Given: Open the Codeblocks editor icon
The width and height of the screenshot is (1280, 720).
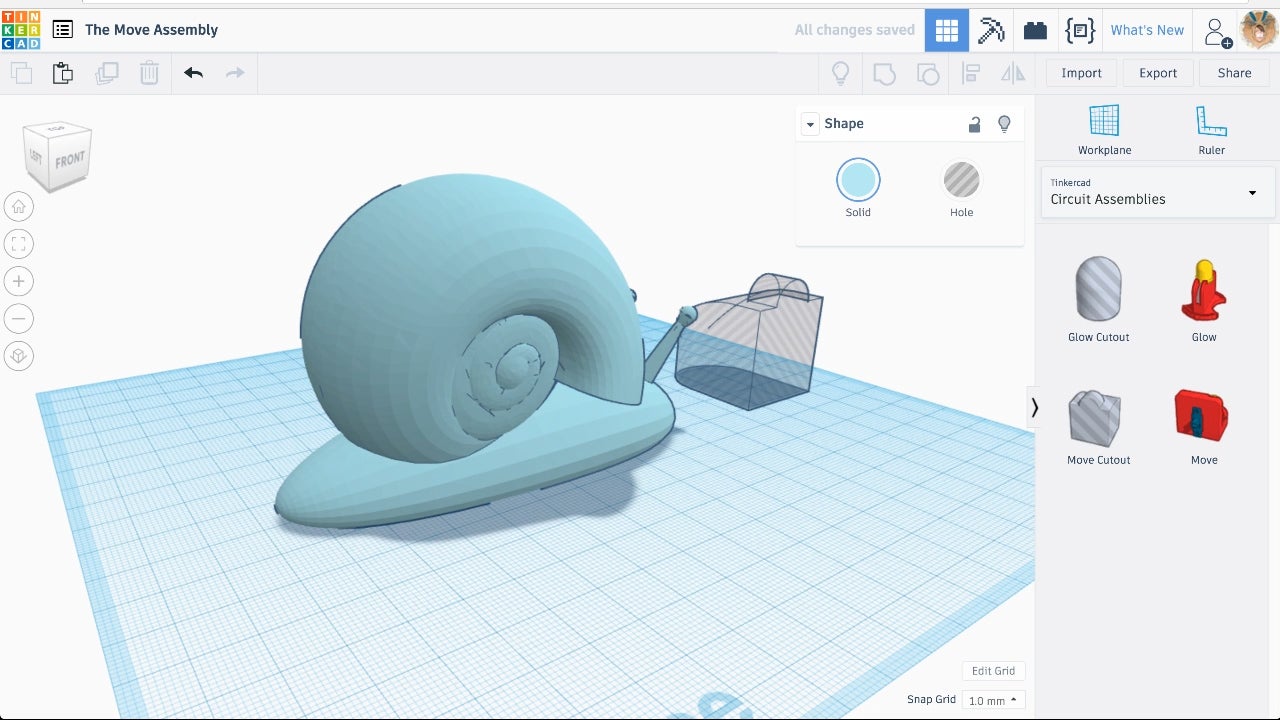Looking at the screenshot, I should [1080, 30].
